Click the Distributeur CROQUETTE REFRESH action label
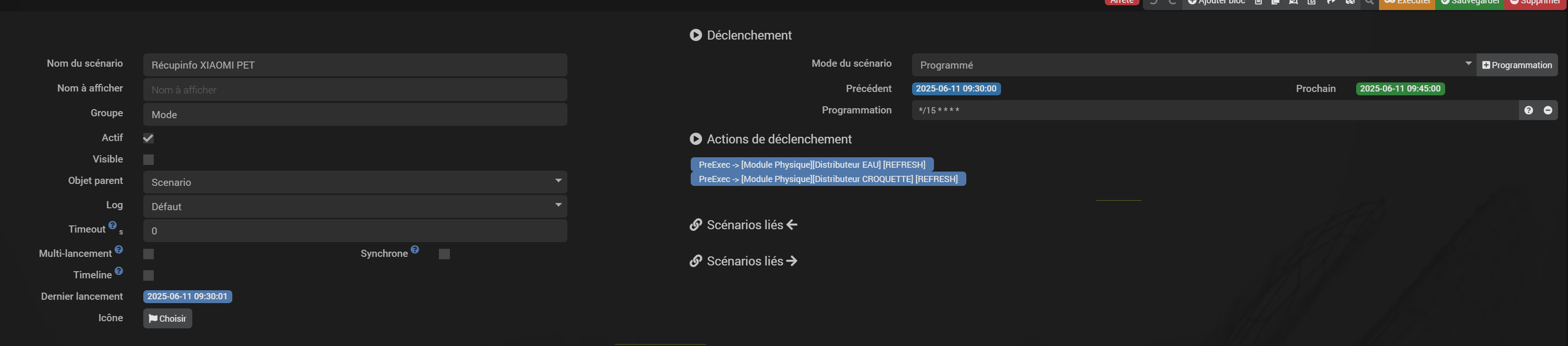The image size is (1568, 346). pyautogui.click(x=828, y=179)
